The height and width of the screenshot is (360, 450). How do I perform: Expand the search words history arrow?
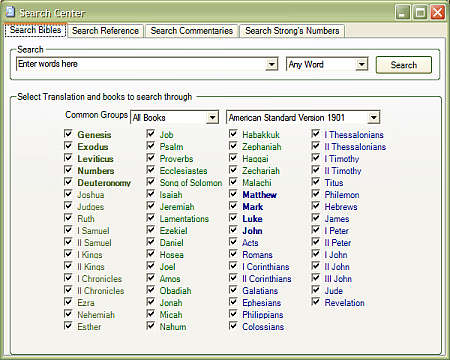[272, 64]
